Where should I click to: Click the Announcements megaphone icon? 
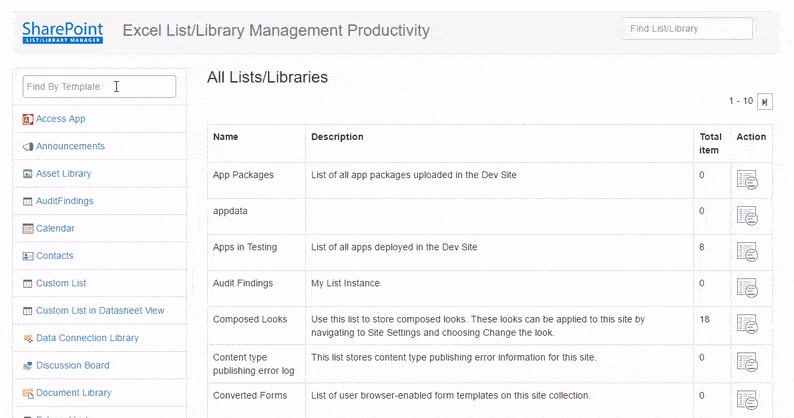click(28, 146)
